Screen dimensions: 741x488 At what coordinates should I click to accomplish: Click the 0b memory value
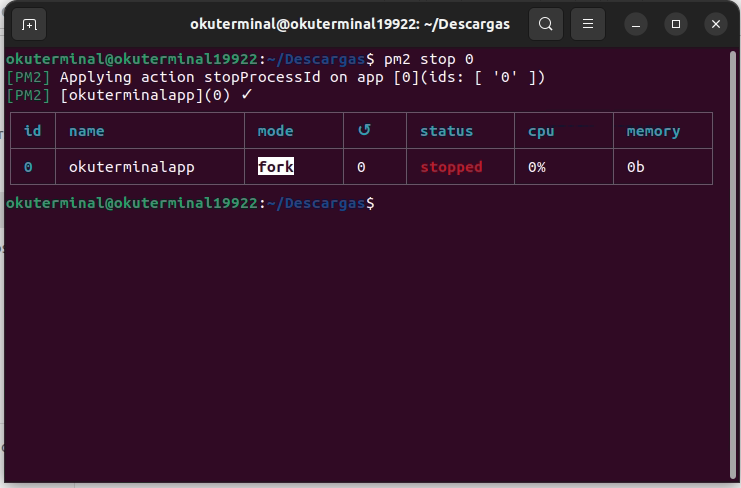coord(636,167)
